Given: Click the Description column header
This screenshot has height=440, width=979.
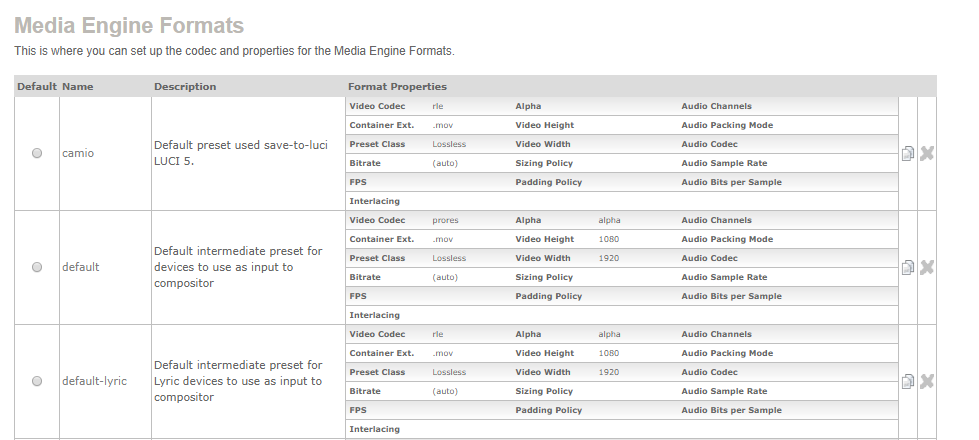Looking at the screenshot, I should click(185, 87).
